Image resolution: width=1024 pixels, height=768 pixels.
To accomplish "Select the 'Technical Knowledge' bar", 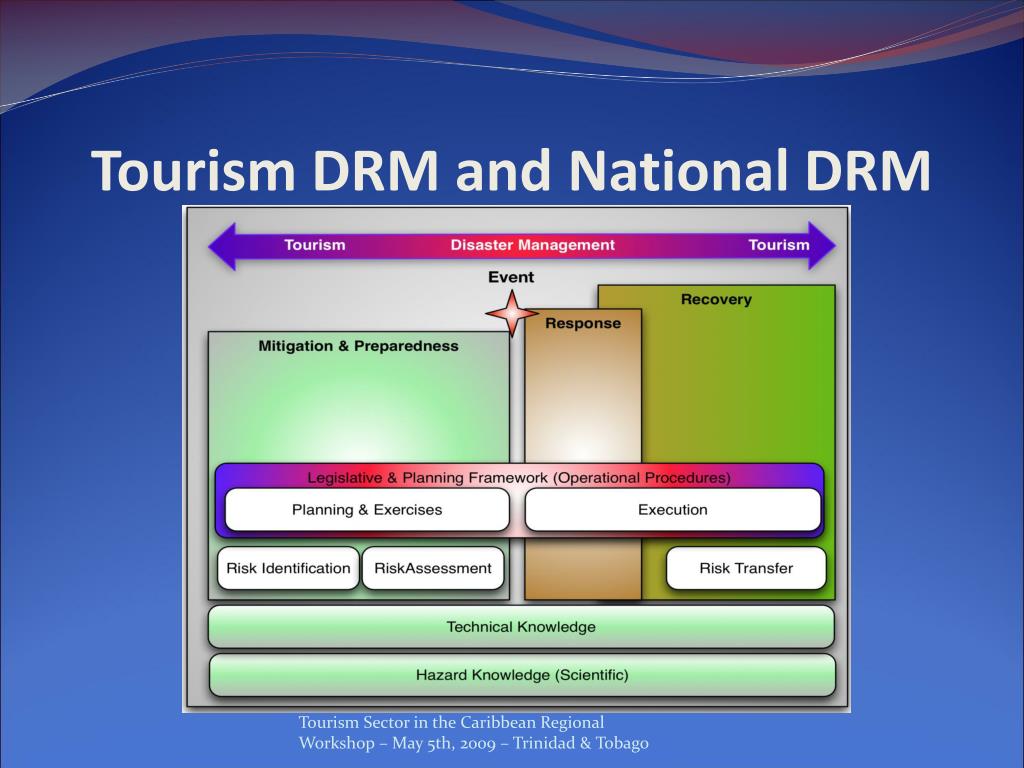I will (521, 627).
